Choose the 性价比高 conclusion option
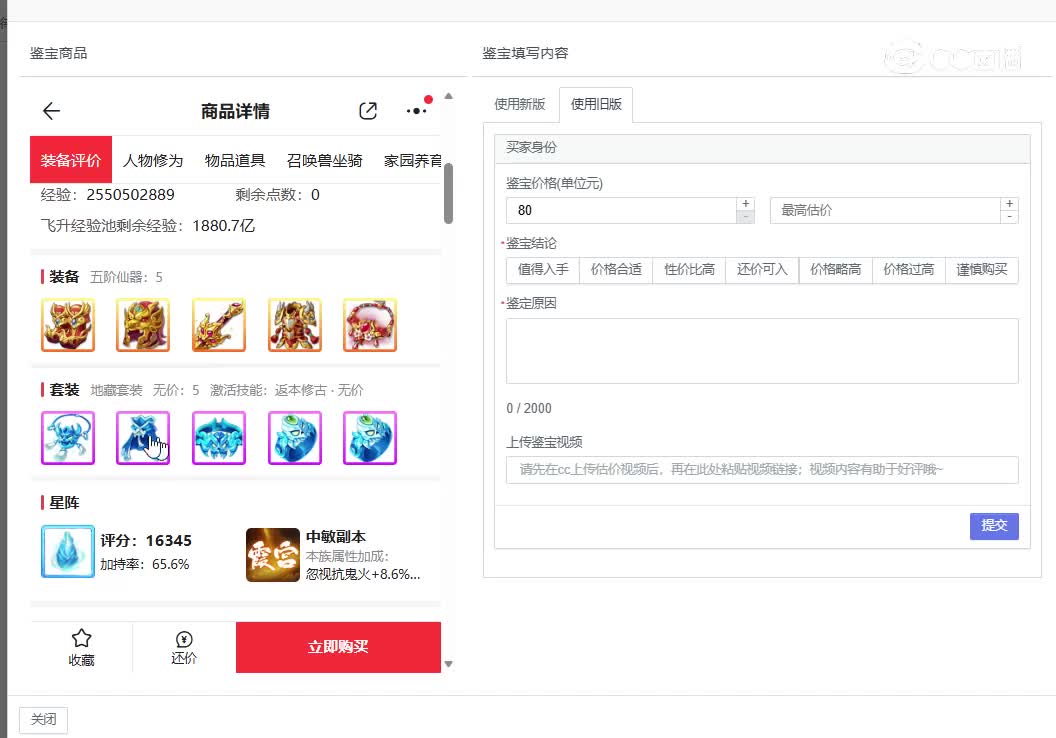This screenshot has height=738, width=1056. [689, 270]
